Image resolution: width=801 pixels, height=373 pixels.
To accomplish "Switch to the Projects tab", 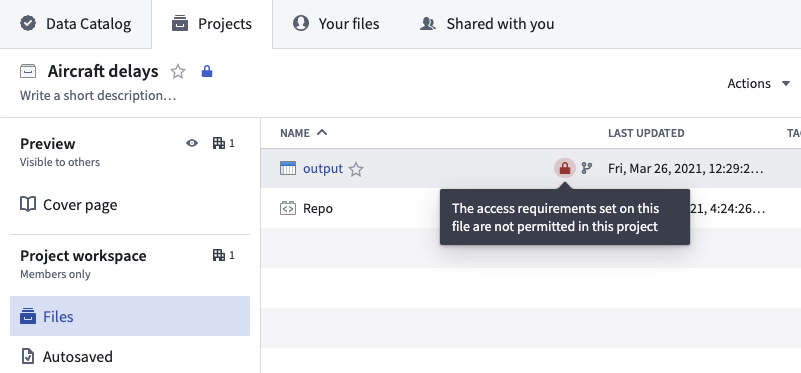I will 212,24.
